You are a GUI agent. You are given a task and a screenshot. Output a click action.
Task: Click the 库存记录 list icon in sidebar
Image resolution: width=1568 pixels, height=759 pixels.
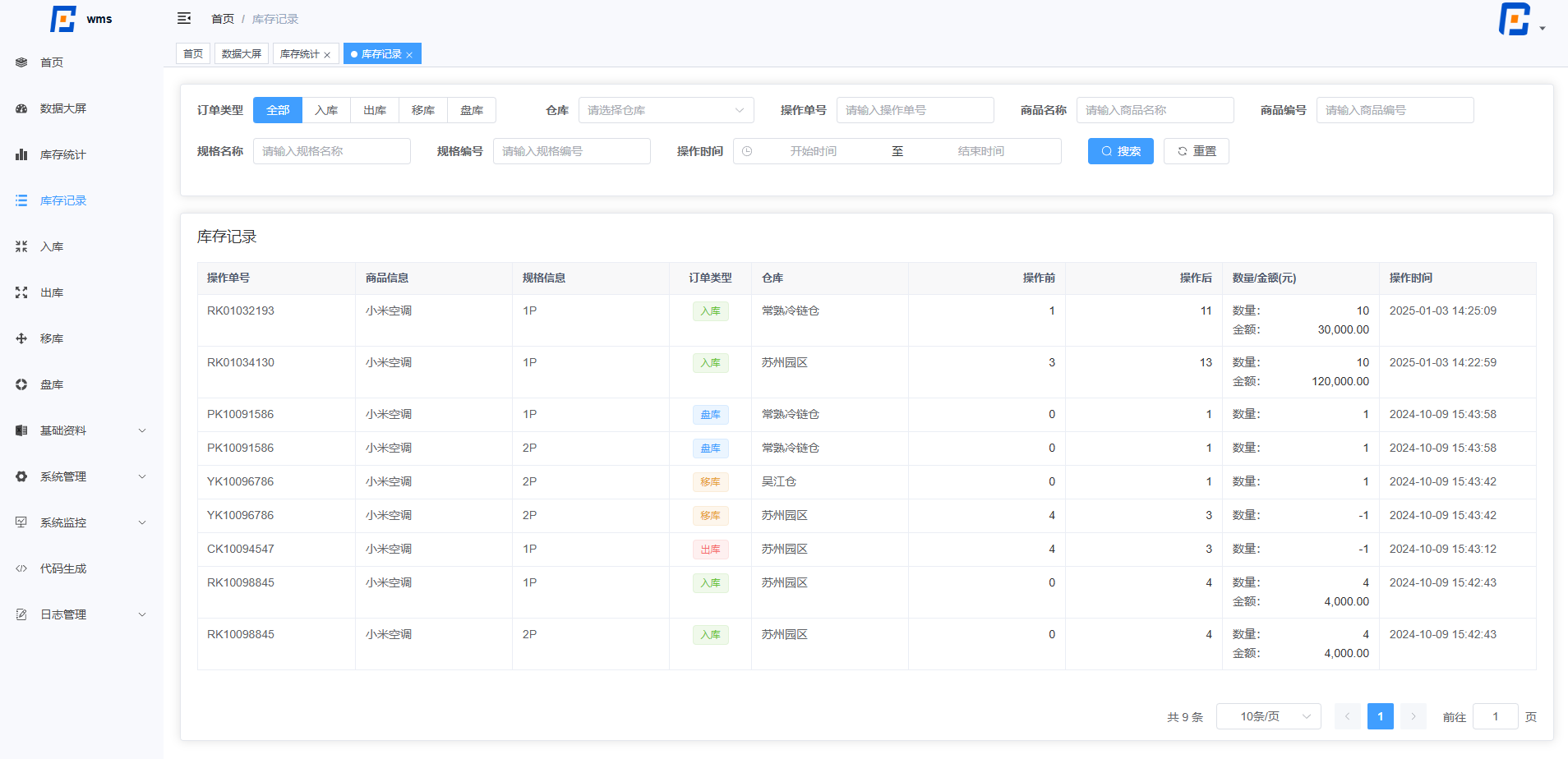[x=21, y=200]
